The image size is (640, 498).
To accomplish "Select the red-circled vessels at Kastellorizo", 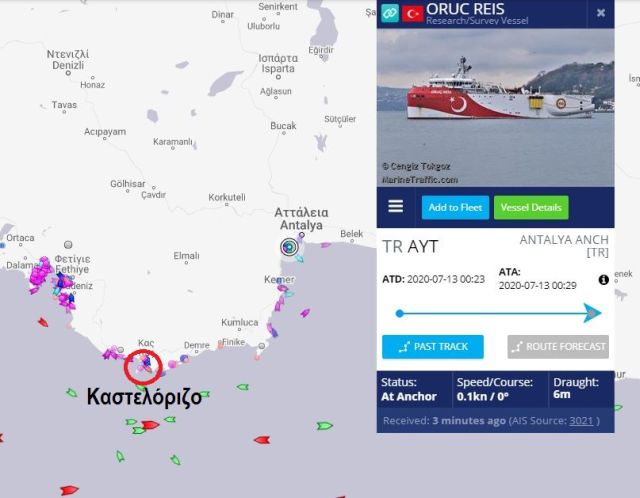I will pyautogui.click(x=143, y=367).
